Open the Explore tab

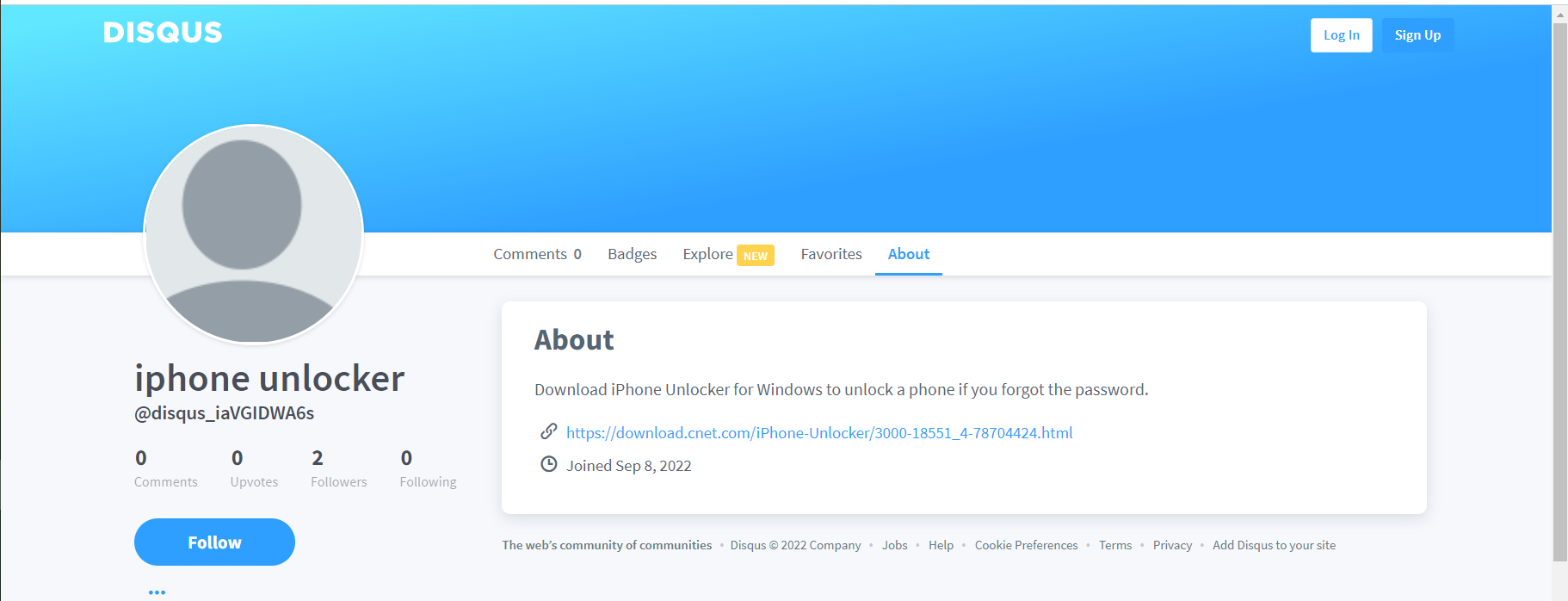707,254
